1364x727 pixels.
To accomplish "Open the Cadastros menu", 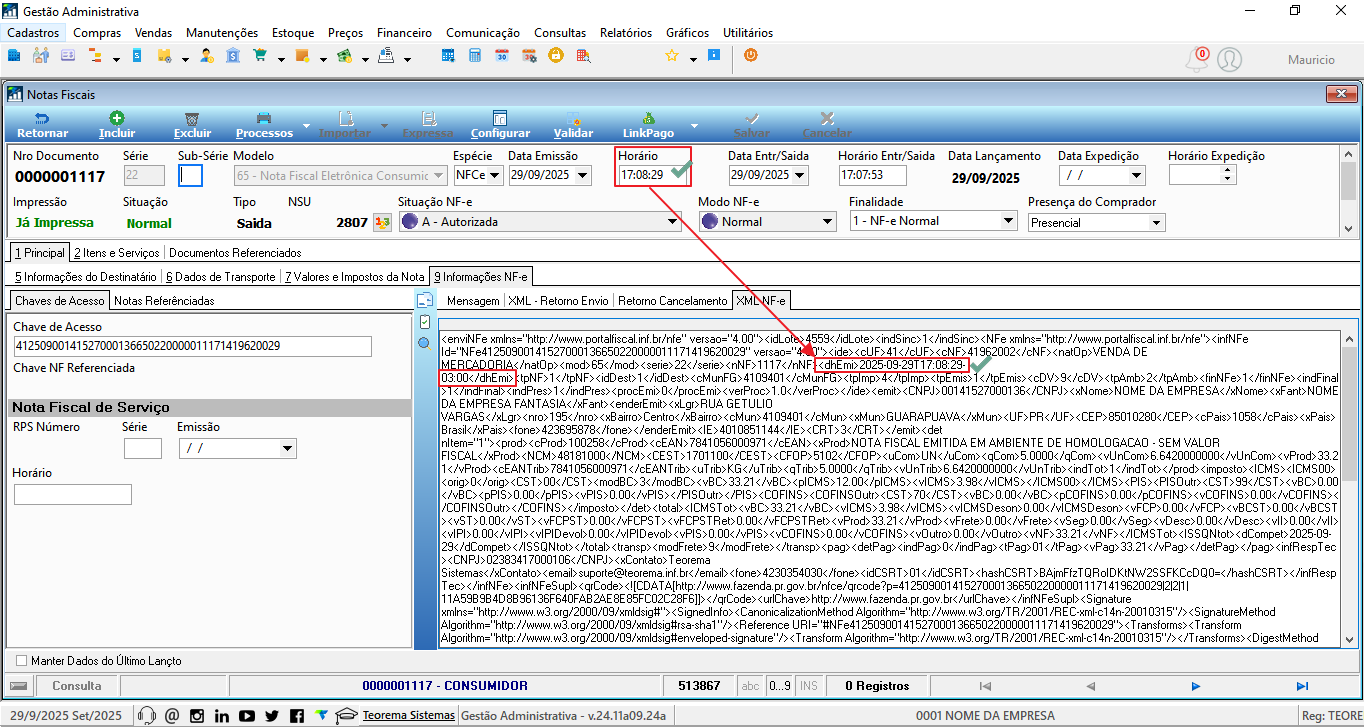I will (x=33, y=33).
